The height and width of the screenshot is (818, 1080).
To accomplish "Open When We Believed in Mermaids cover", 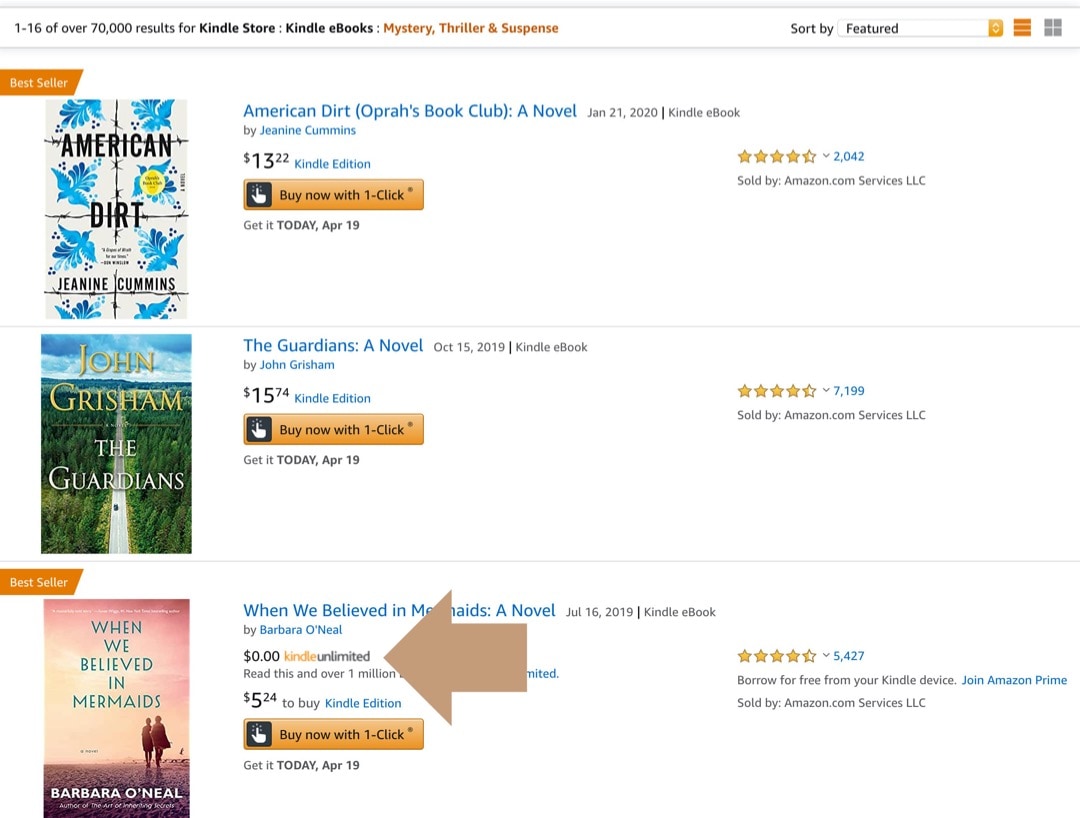I will click(116, 708).
